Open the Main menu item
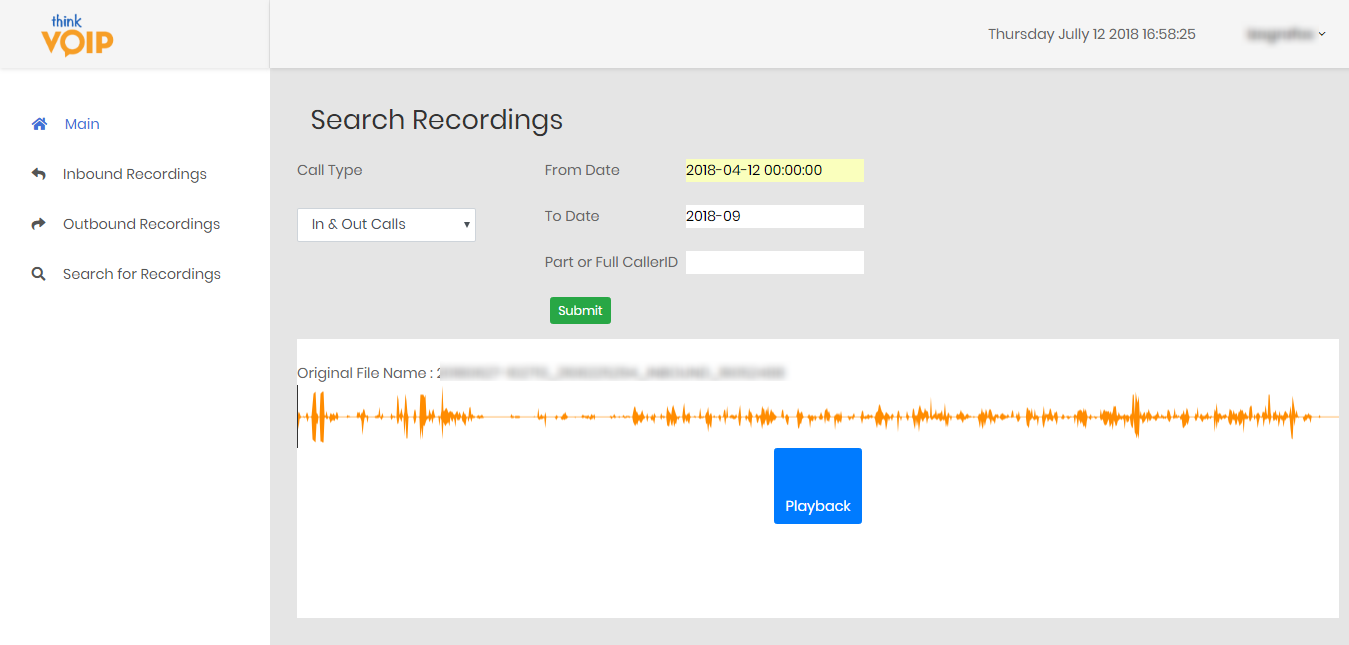This screenshot has height=645, width=1349. click(x=82, y=124)
